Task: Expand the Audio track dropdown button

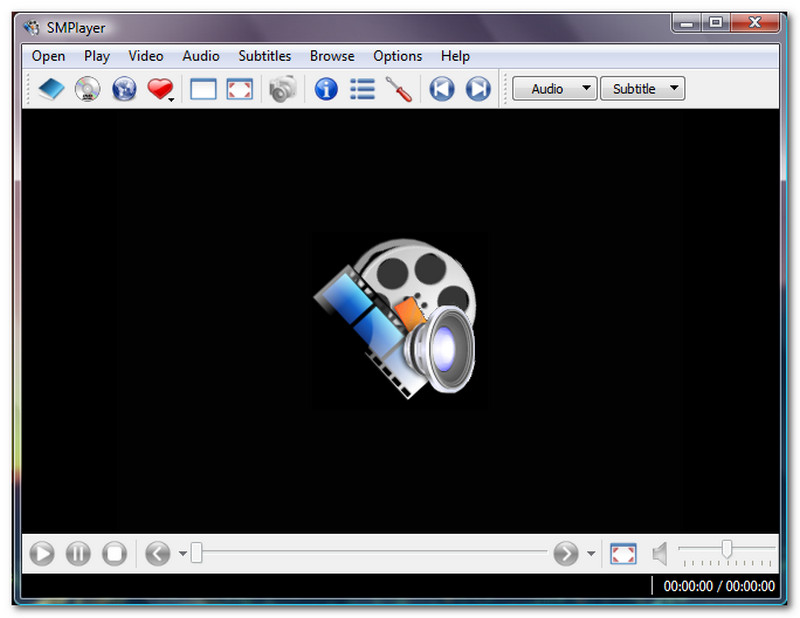Action: coord(555,88)
